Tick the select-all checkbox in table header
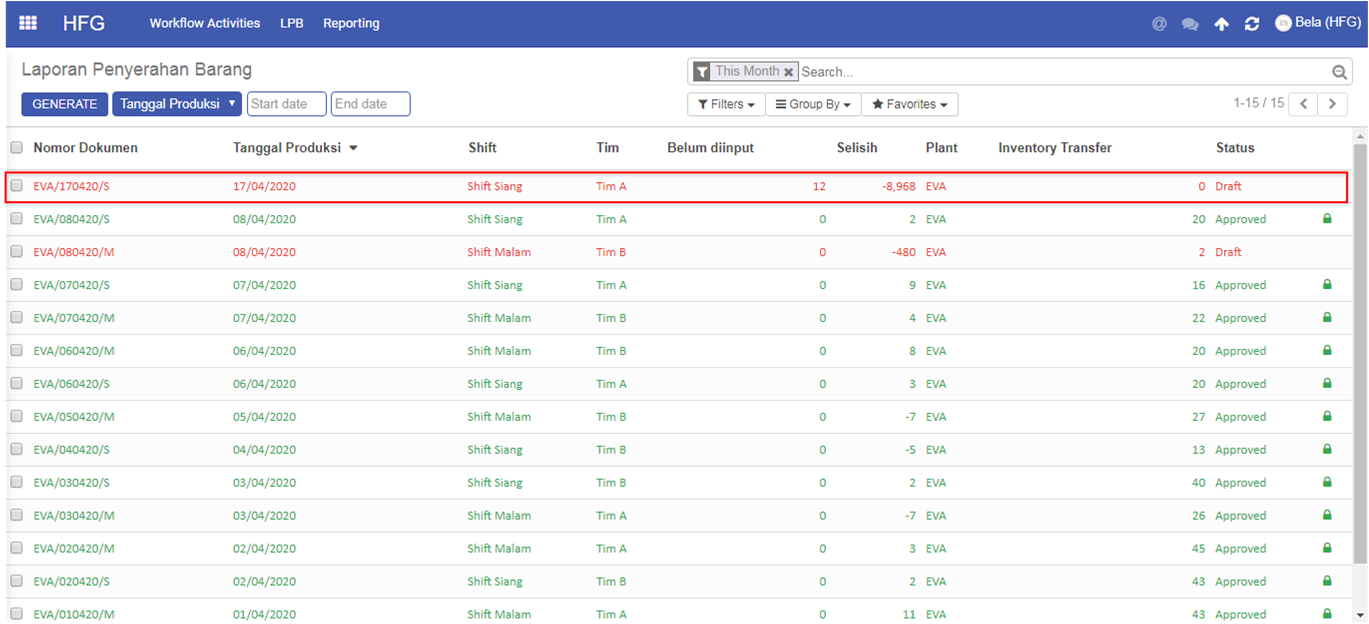The image size is (1369, 624). point(16,148)
